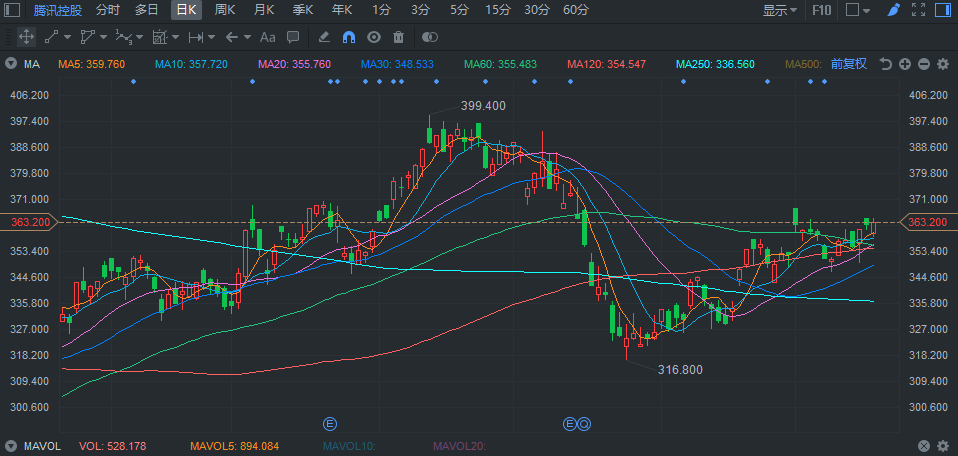Switch to 周K weekly chart tab
Image resolution: width=958 pixels, height=456 pixels.
(225, 10)
